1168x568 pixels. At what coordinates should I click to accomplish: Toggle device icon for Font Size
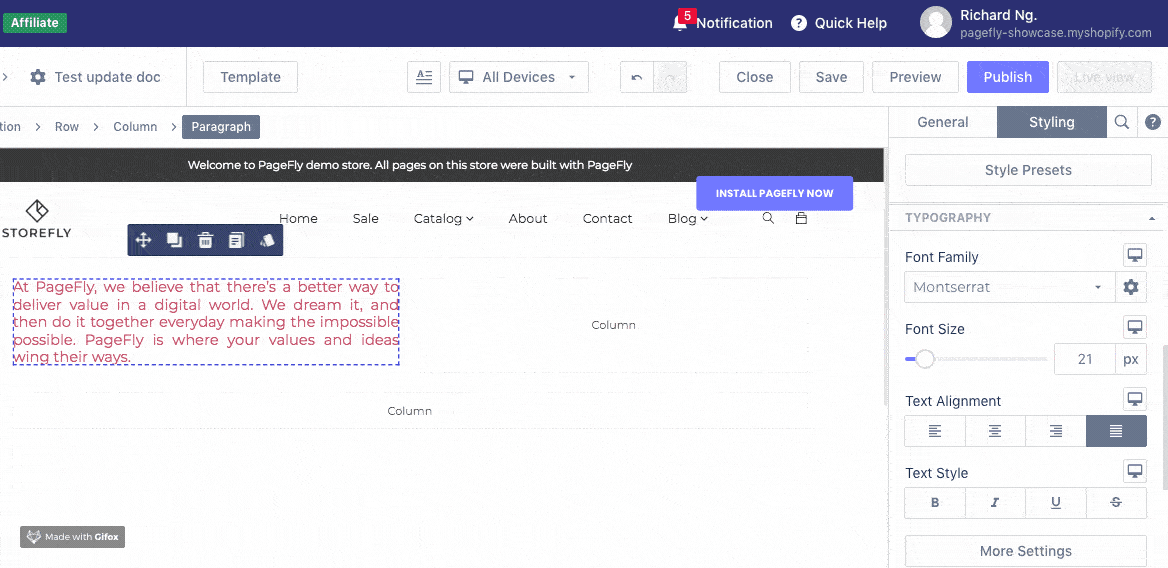(1134, 327)
